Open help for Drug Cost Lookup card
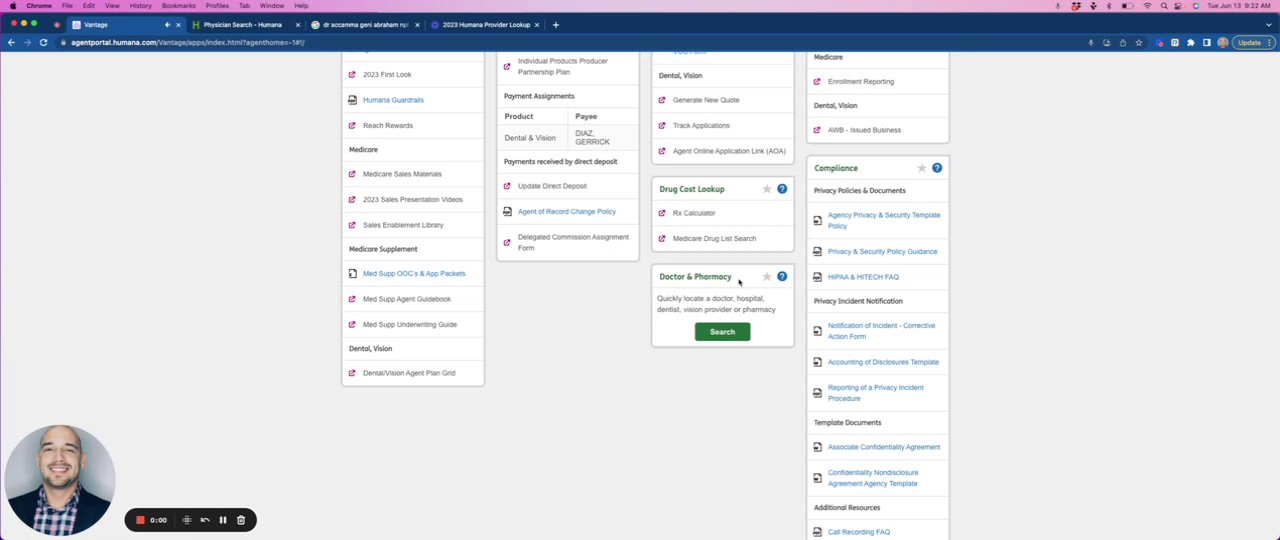The height and width of the screenshot is (540, 1280). tap(782, 189)
